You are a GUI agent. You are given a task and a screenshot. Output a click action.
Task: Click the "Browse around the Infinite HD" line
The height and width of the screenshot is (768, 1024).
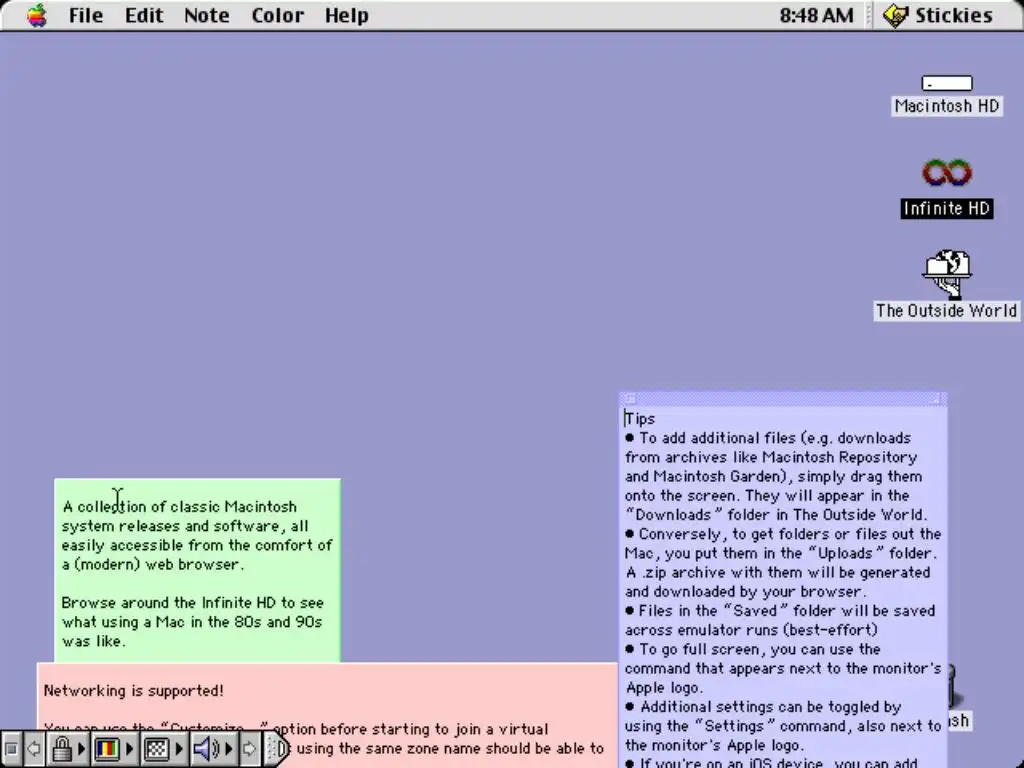coord(193,603)
